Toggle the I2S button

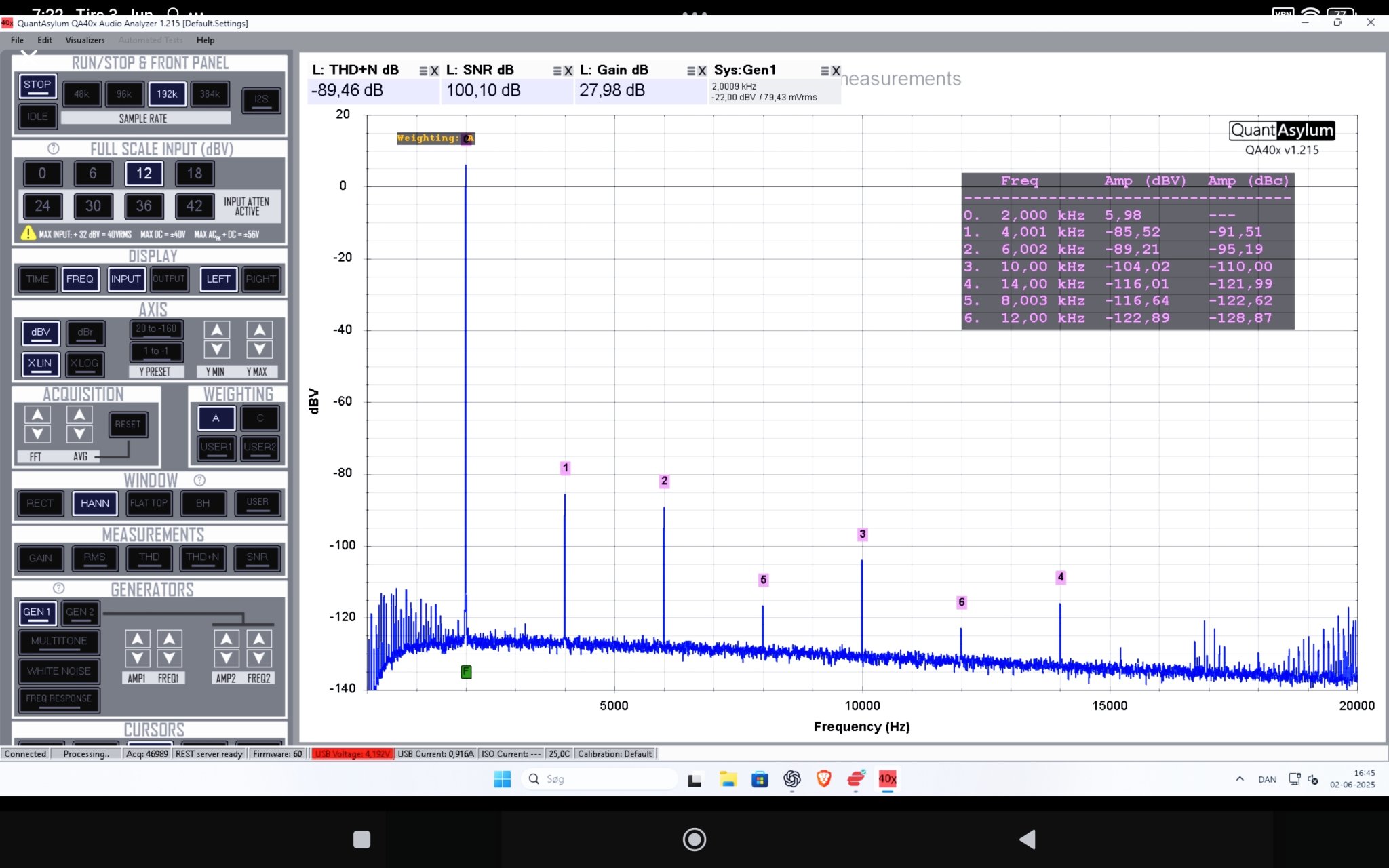tap(261, 100)
